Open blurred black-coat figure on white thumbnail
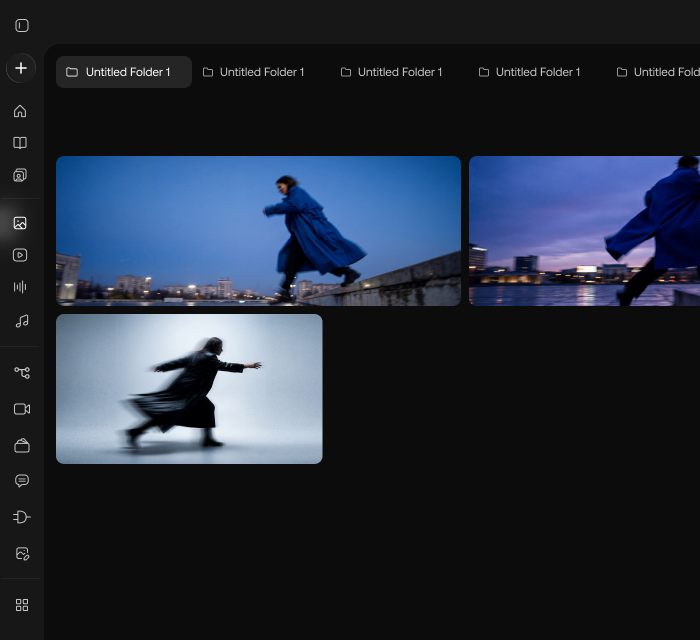This screenshot has width=700, height=640. click(189, 389)
